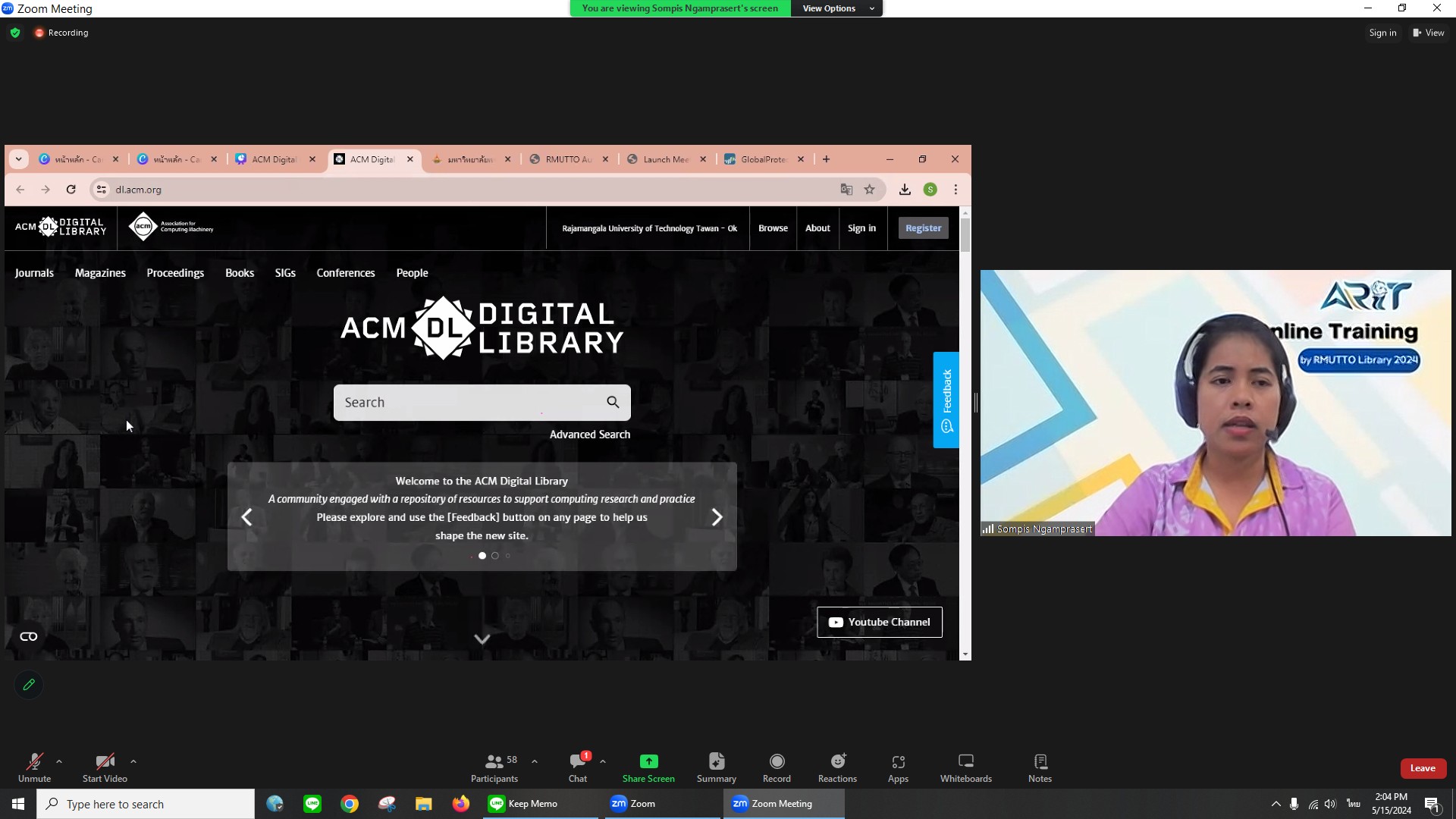Open the Magazines menu
Screen dimensions: 1456x819
100,273
